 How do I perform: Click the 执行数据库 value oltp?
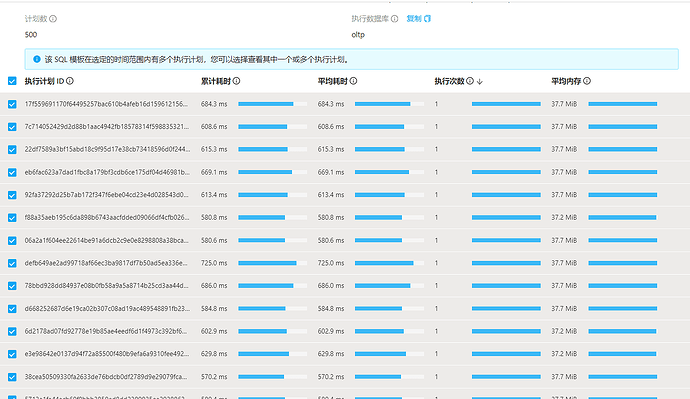point(358,35)
